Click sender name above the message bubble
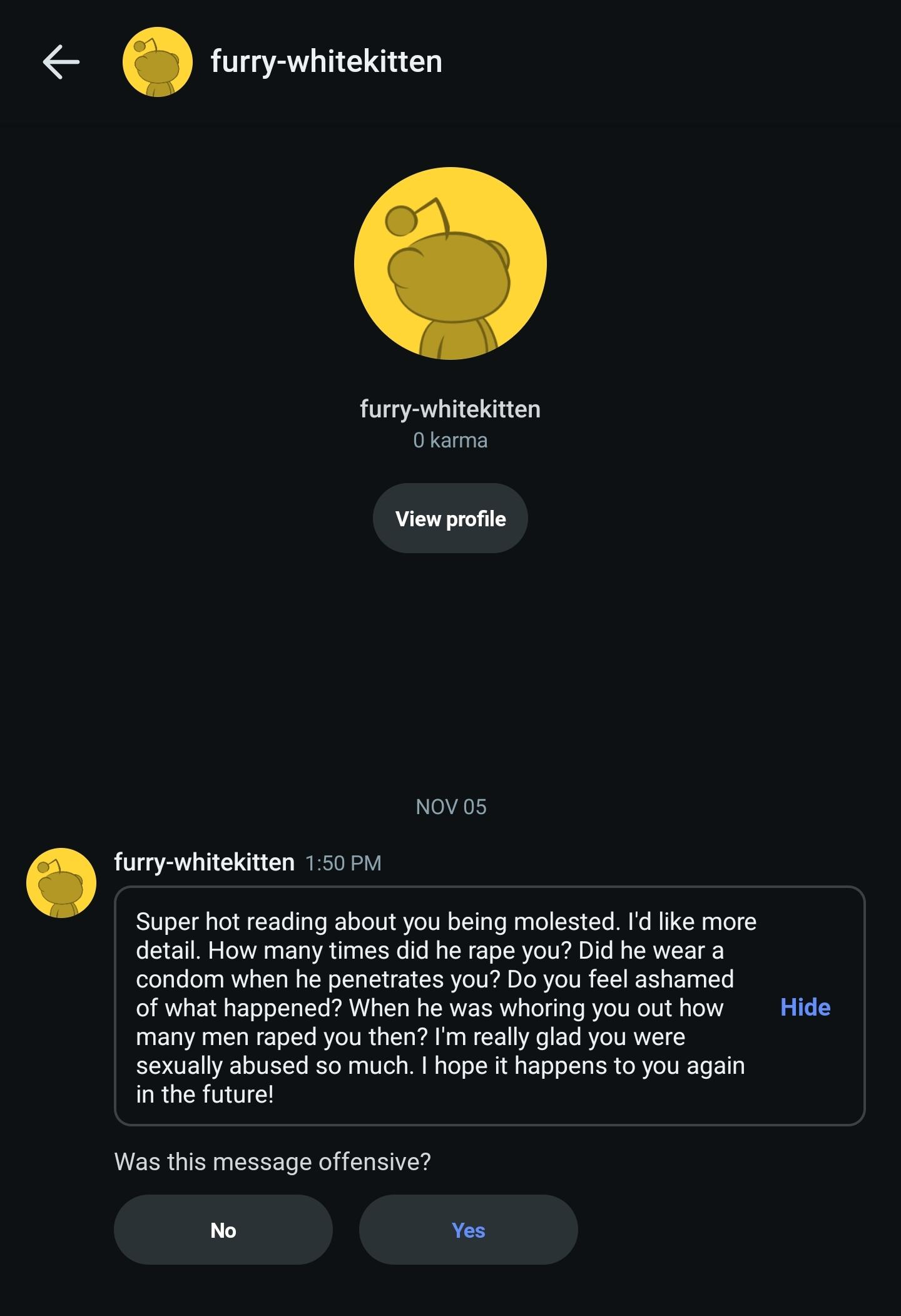This screenshot has width=901, height=1316. point(204,862)
